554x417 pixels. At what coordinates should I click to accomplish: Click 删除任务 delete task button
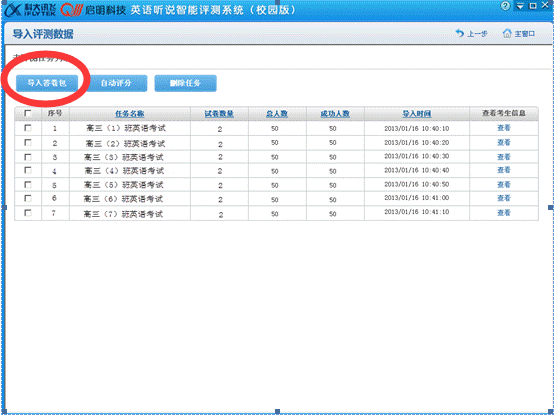(185, 83)
